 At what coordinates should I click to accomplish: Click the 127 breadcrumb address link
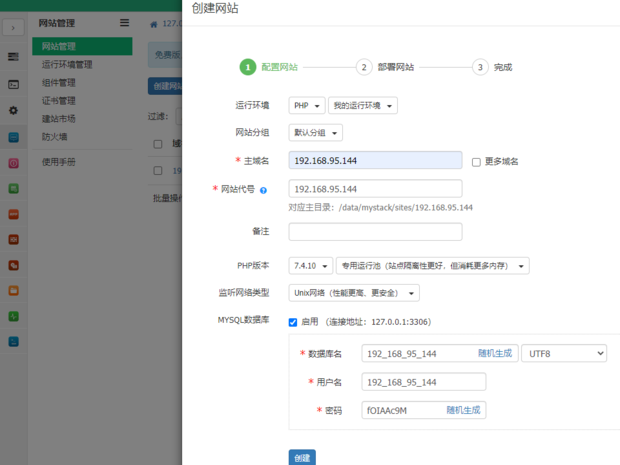click(172, 24)
